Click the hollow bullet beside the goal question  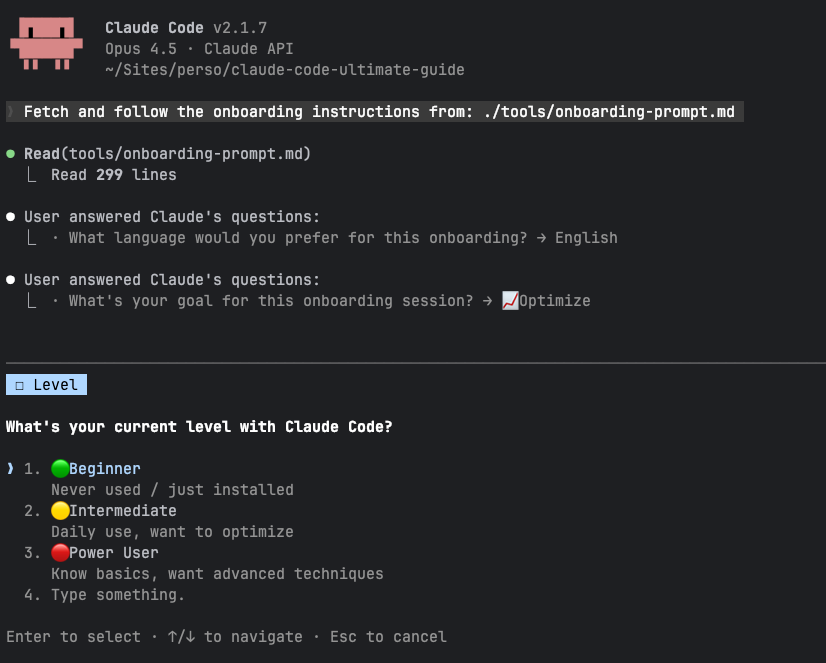tap(9, 279)
